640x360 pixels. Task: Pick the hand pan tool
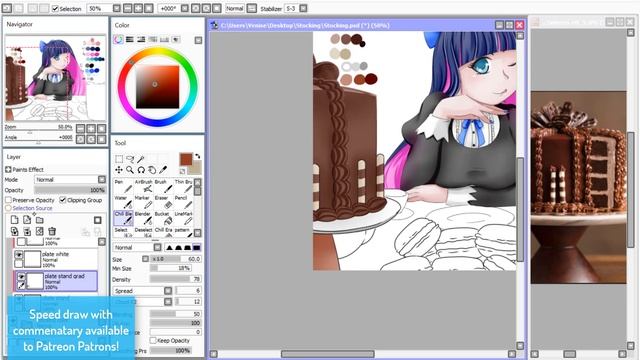152,170
